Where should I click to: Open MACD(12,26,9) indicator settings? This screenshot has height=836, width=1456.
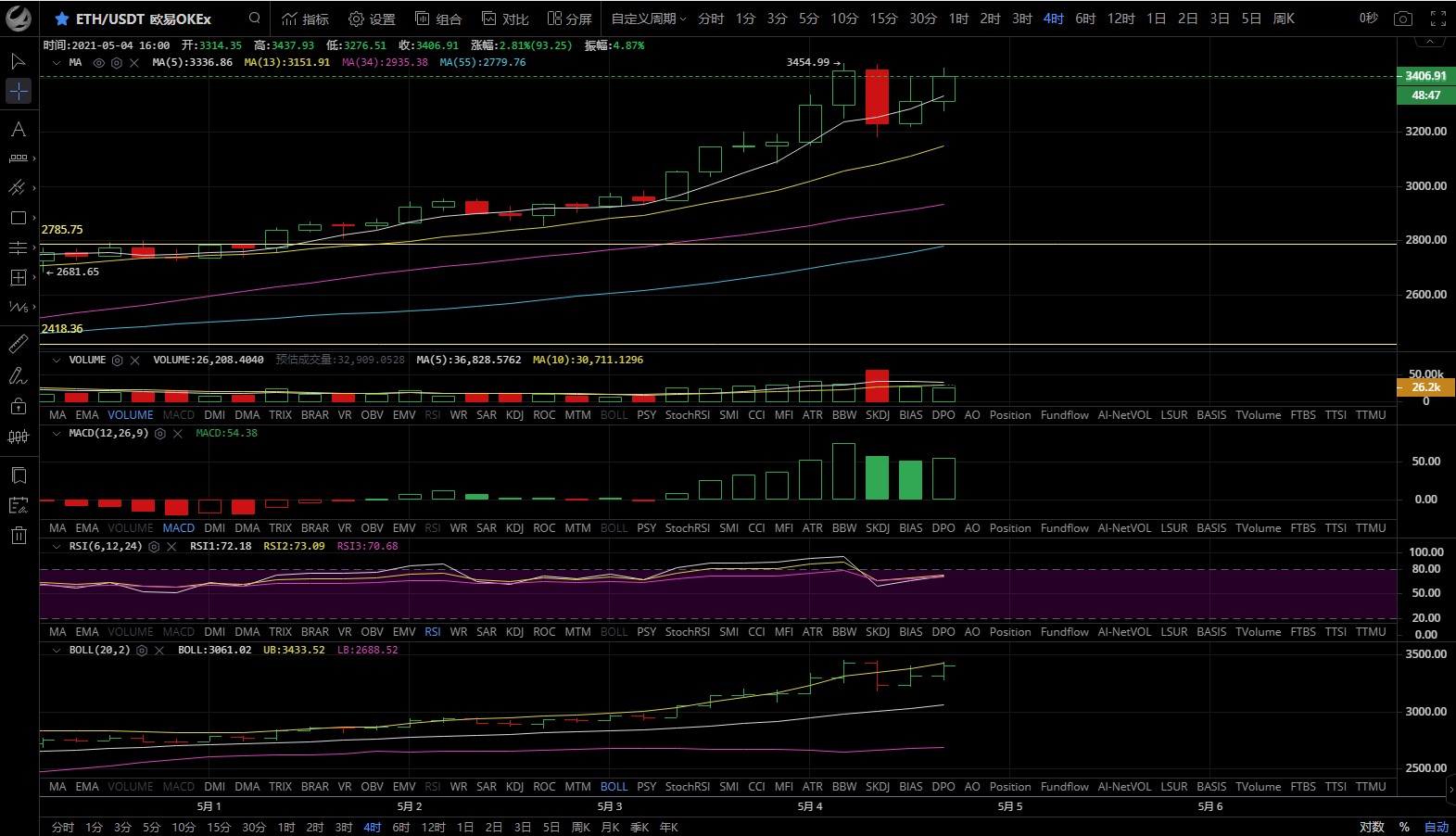click(160, 434)
